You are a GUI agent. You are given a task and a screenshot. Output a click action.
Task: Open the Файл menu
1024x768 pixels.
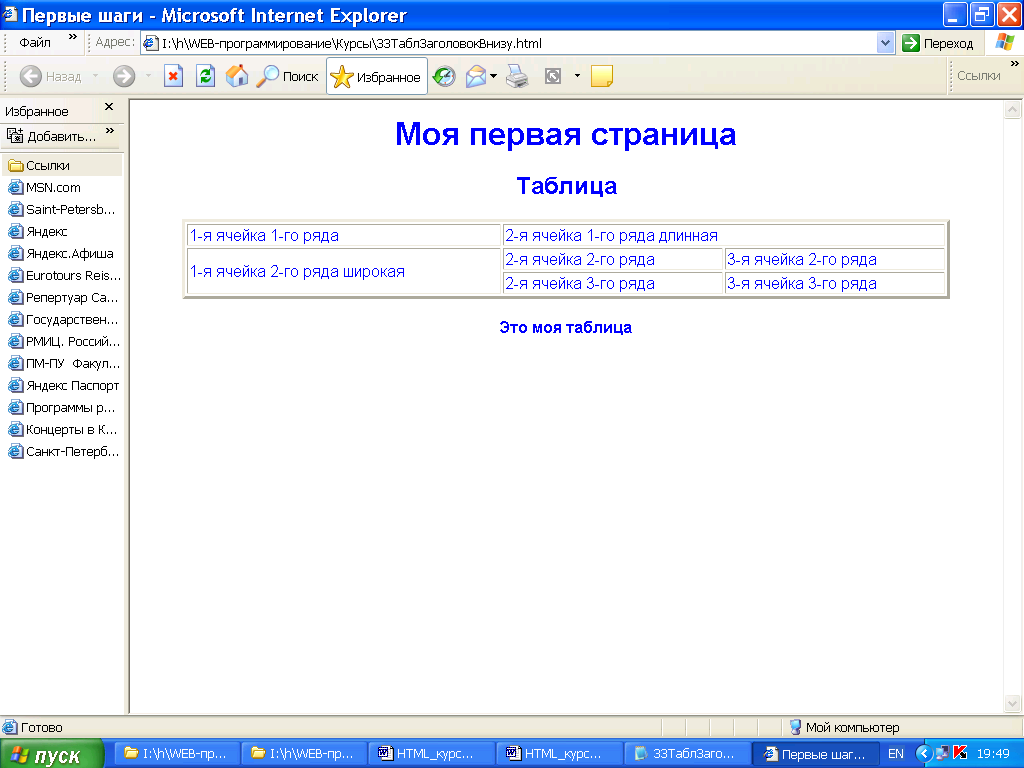[x=35, y=43]
